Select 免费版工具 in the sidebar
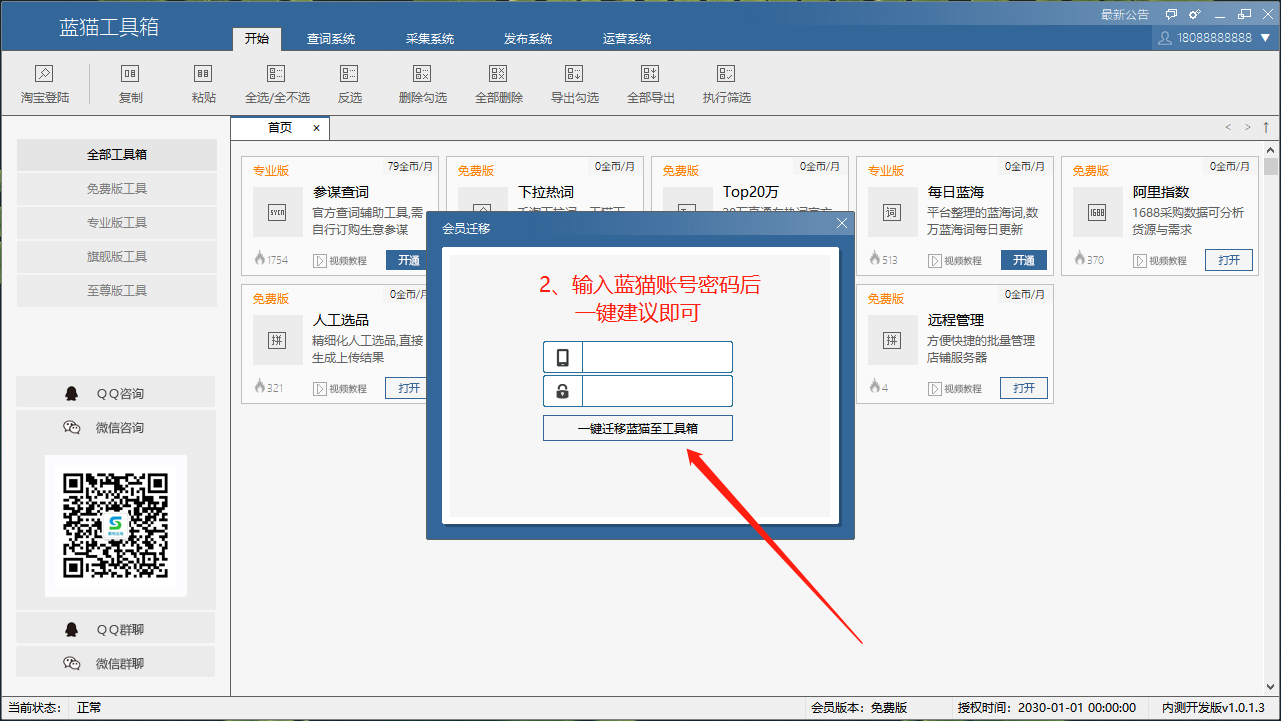This screenshot has height=721, width=1281. click(x=117, y=189)
